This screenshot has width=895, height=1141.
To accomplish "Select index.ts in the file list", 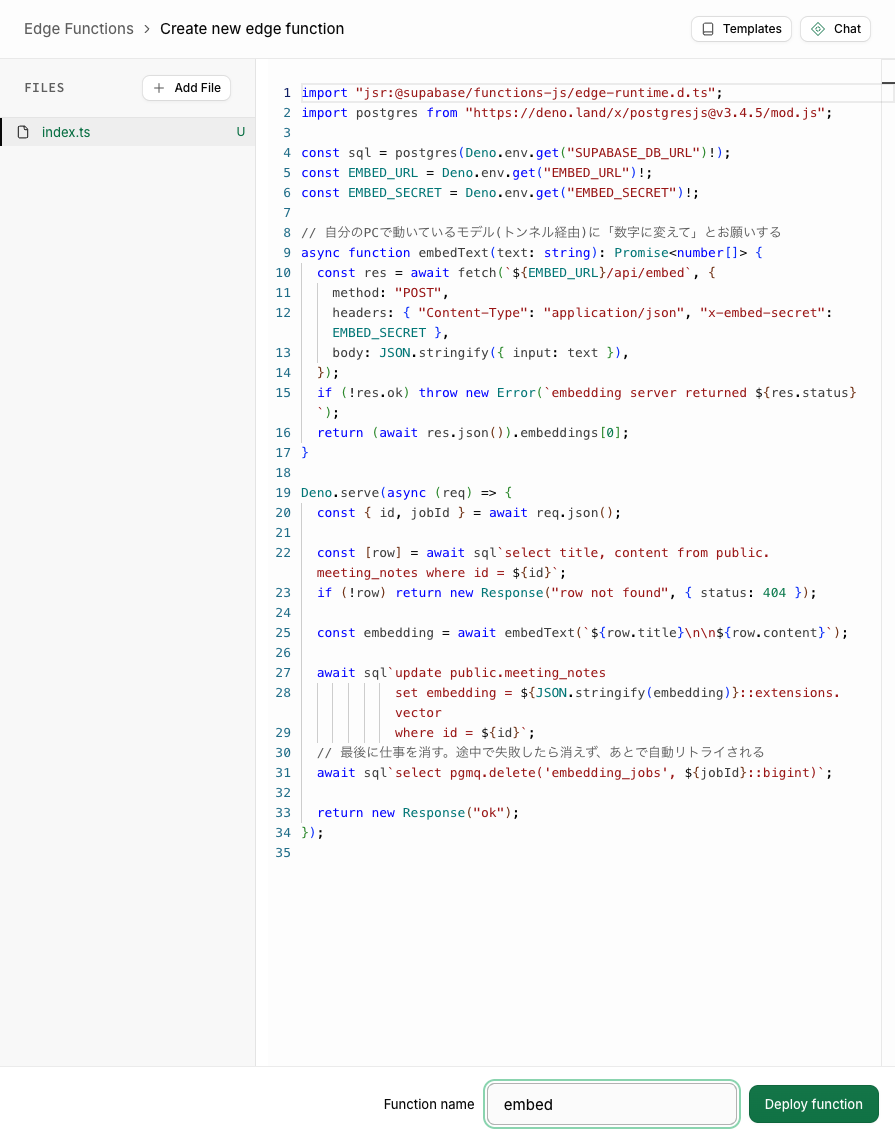I will point(128,132).
